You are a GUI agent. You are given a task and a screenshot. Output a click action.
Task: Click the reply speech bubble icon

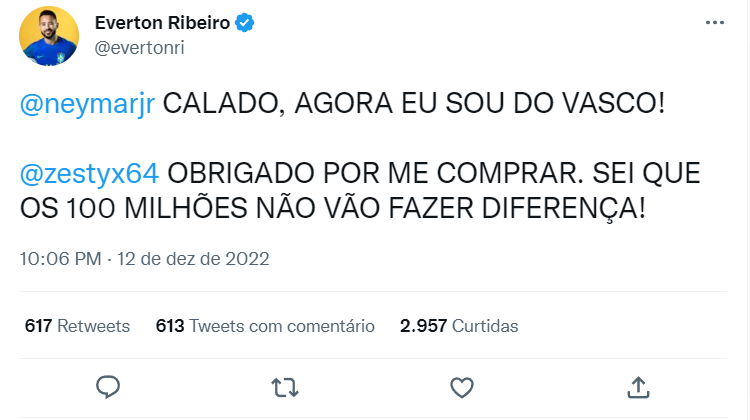109,386
